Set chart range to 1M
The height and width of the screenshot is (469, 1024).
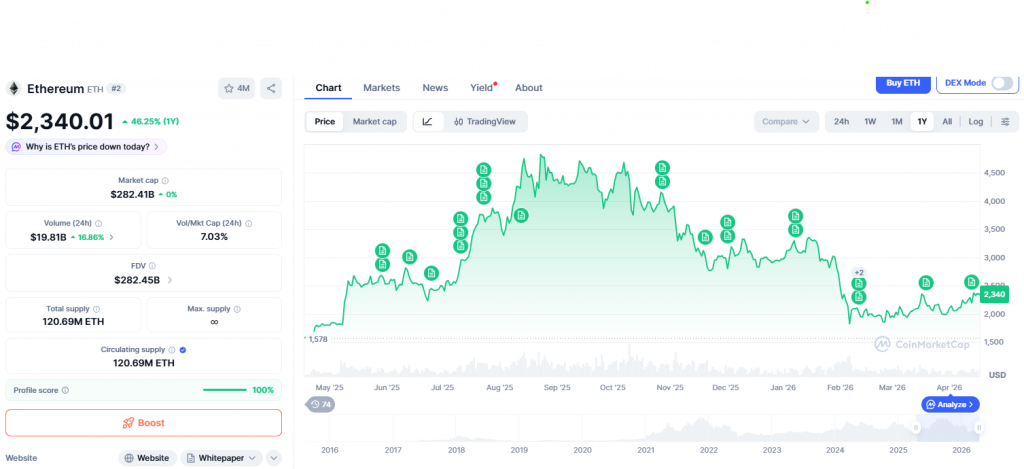pyautogui.click(x=897, y=121)
